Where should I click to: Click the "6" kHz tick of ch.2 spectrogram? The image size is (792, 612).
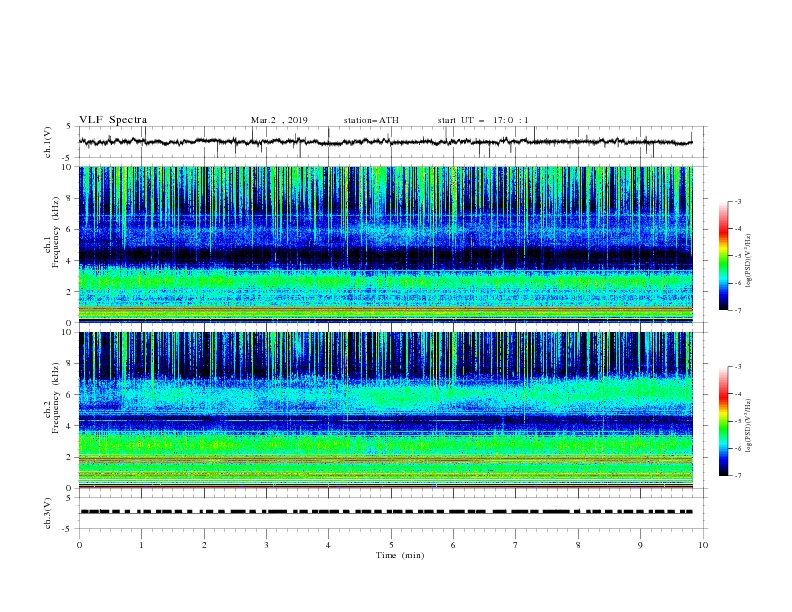tap(70, 394)
